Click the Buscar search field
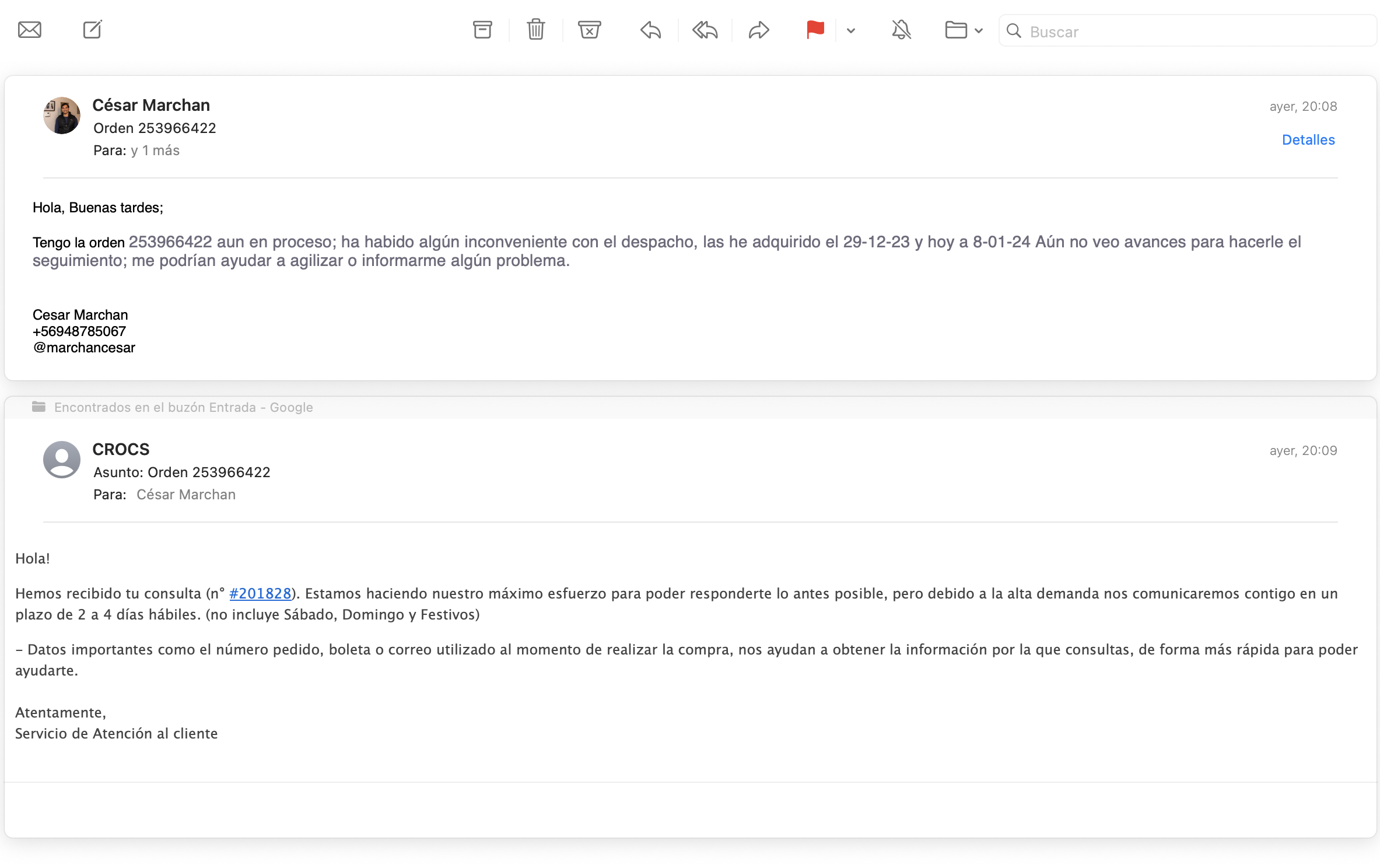Image resolution: width=1380 pixels, height=868 pixels. coord(1190,32)
